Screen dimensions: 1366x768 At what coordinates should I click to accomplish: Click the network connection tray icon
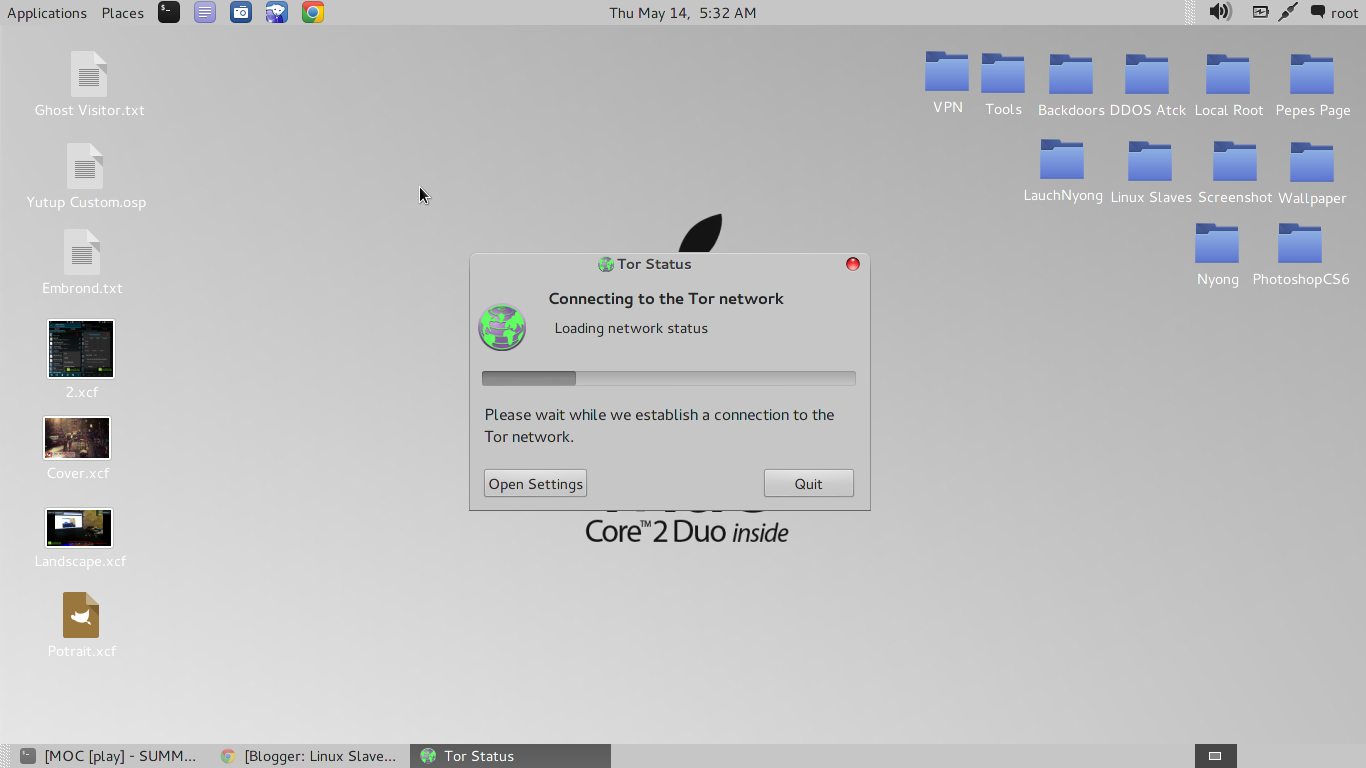(1287, 12)
